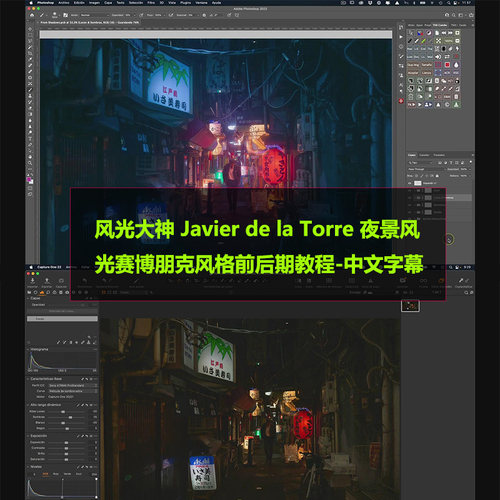Open the Actions play icon in the collapsed panel strip
The height and width of the screenshot is (500, 500).
[x=401, y=37]
